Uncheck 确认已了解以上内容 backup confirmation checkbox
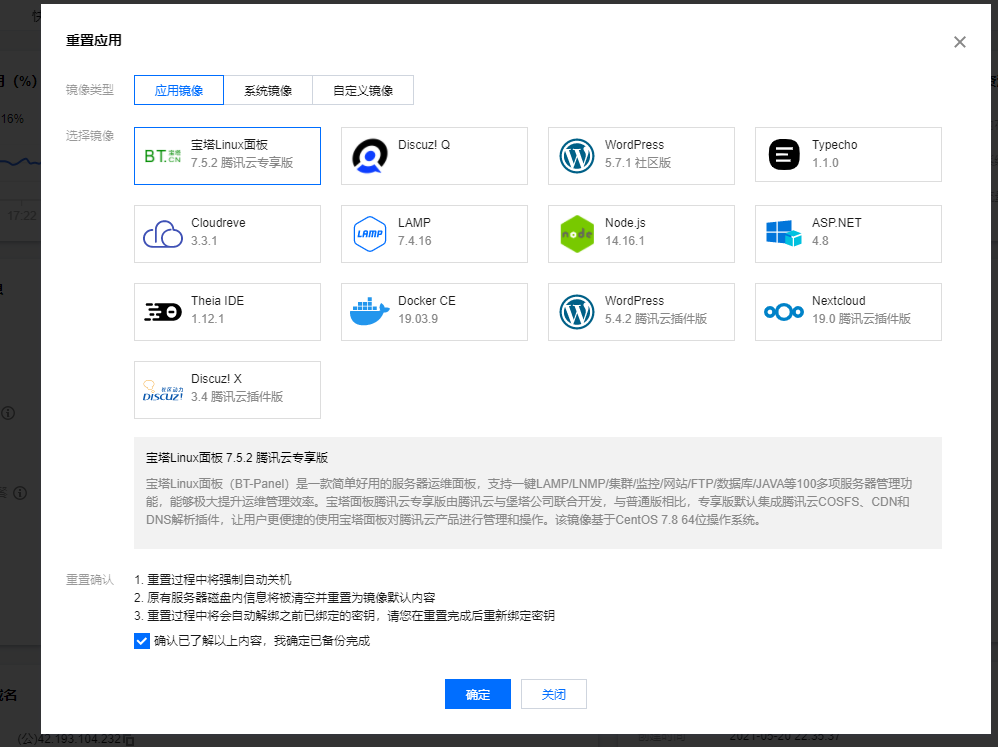Image resolution: width=998 pixels, height=747 pixels. tap(142, 641)
